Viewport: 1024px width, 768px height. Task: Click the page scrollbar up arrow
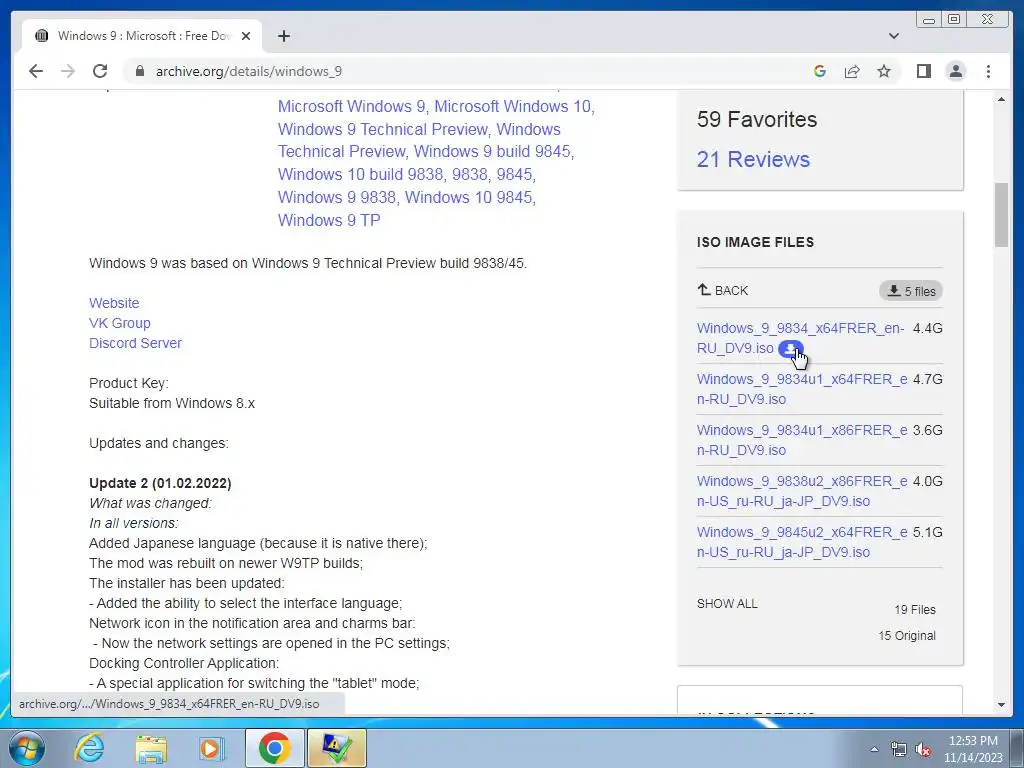(1001, 99)
